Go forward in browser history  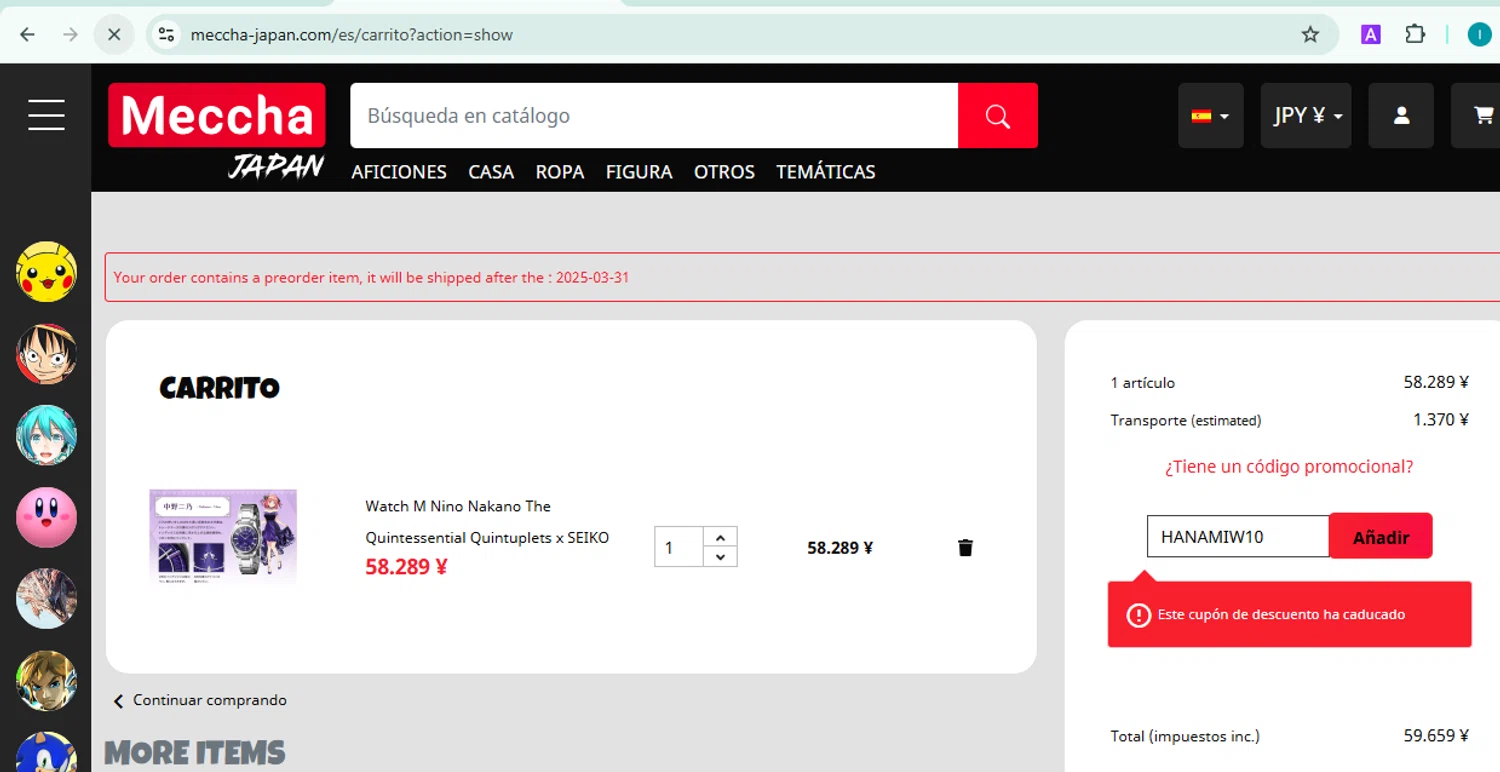[x=70, y=35]
